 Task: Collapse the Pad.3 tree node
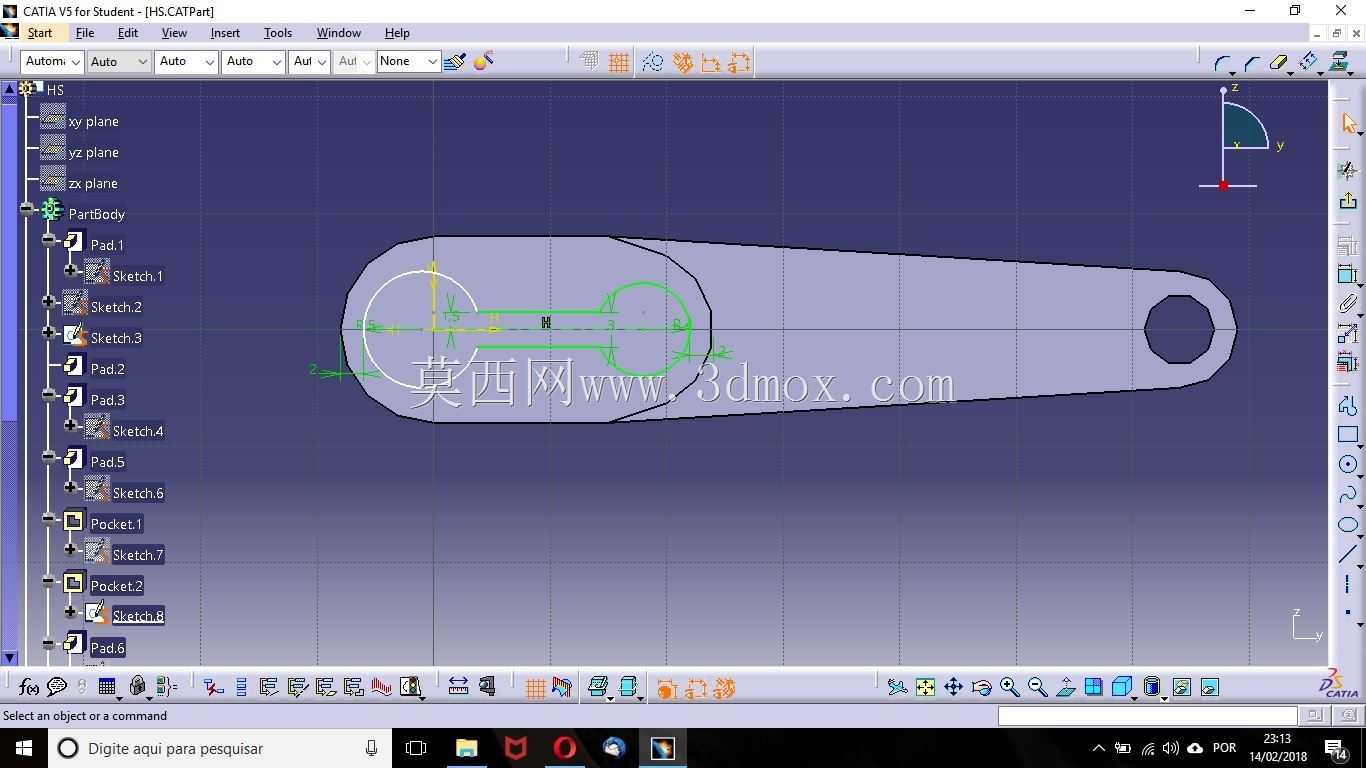tap(49, 395)
